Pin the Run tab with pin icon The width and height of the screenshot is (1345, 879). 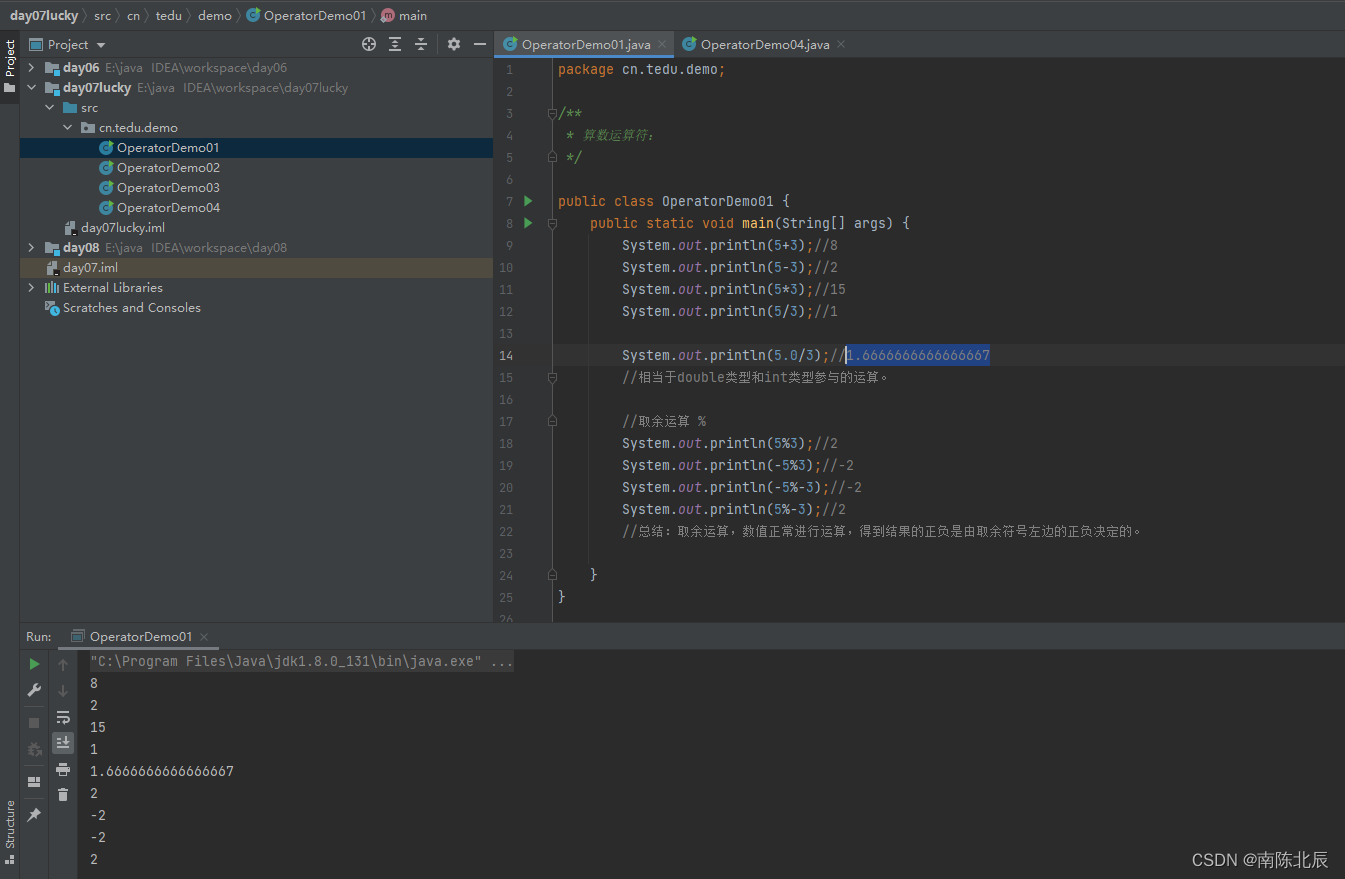click(x=34, y=815)
